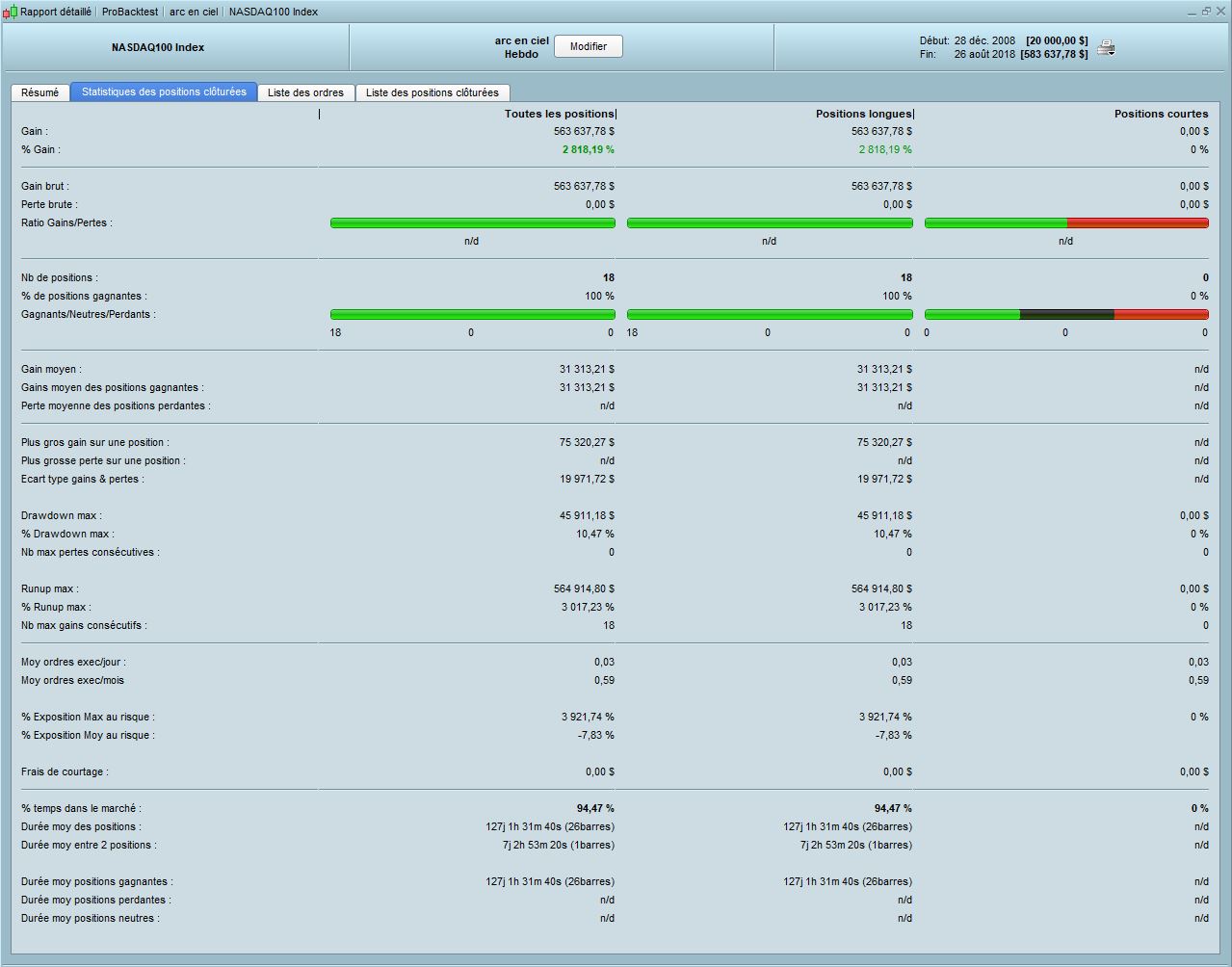Click bold 94,47 % under Toutes les positions
Screen dimensions: 1232x967
pyautogui.click(x=595, y=808)
